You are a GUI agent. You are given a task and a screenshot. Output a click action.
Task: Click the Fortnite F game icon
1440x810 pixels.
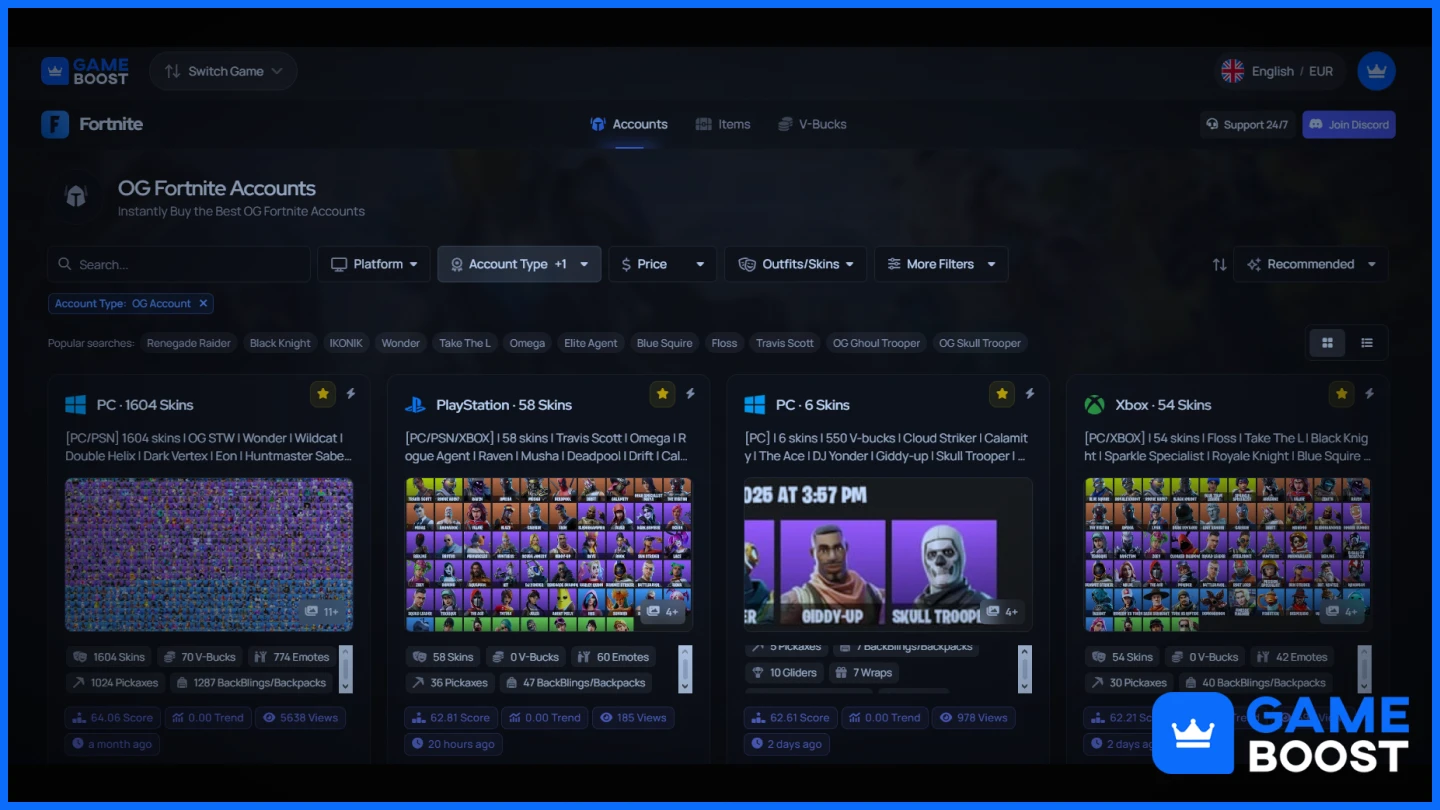[55, 124]
